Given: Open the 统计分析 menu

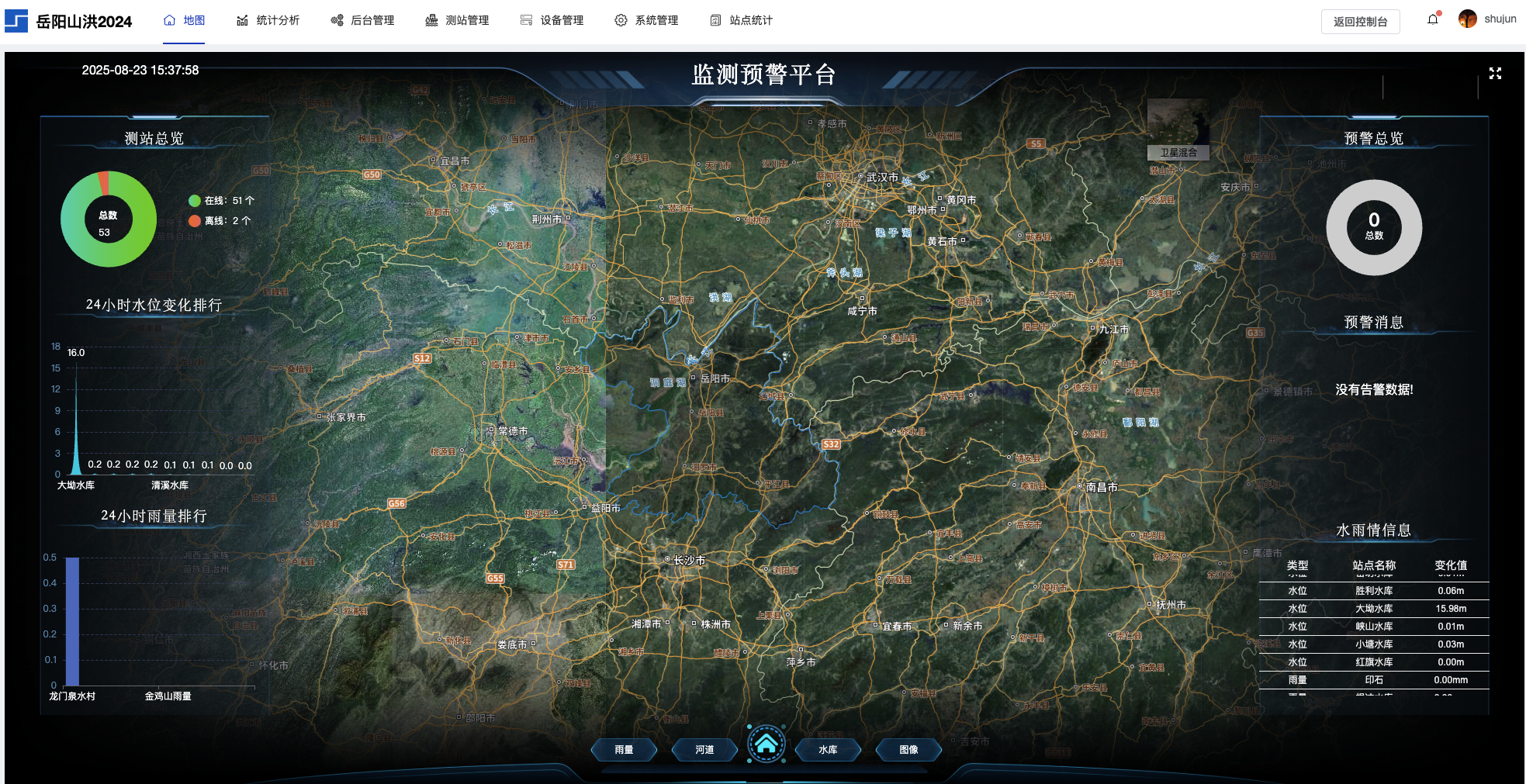Looking at the screenshot, I should (x=268, y=20).
